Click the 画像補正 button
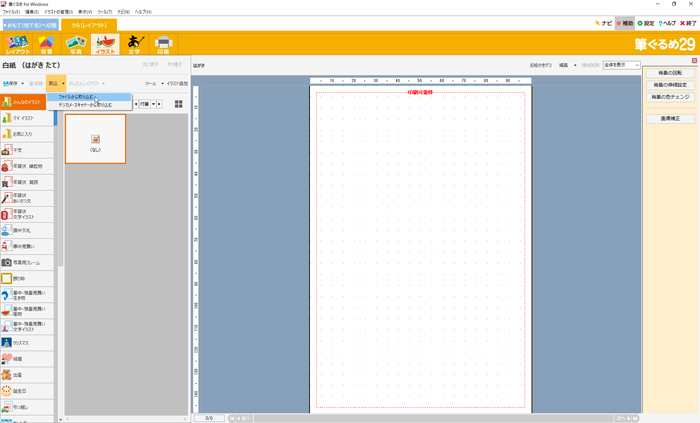700x423 pixels. click(x=671, y=118)
